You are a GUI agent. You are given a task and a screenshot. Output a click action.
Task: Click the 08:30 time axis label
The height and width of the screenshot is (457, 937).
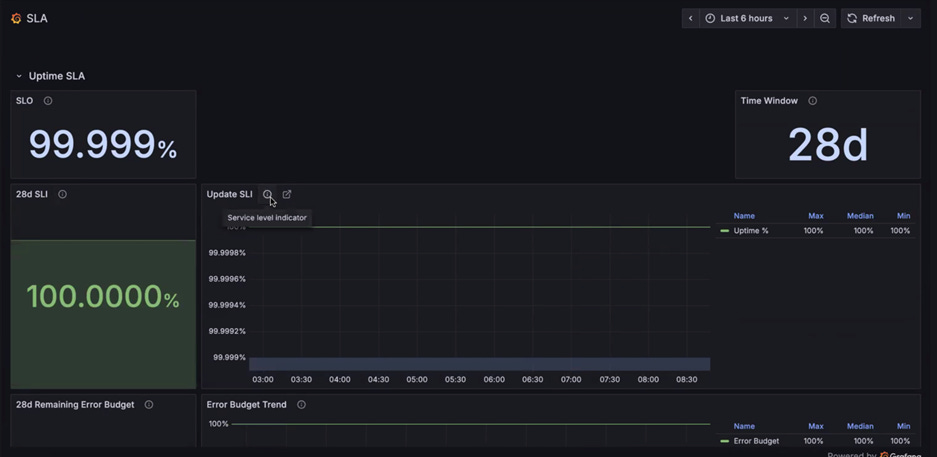[687, 379]
